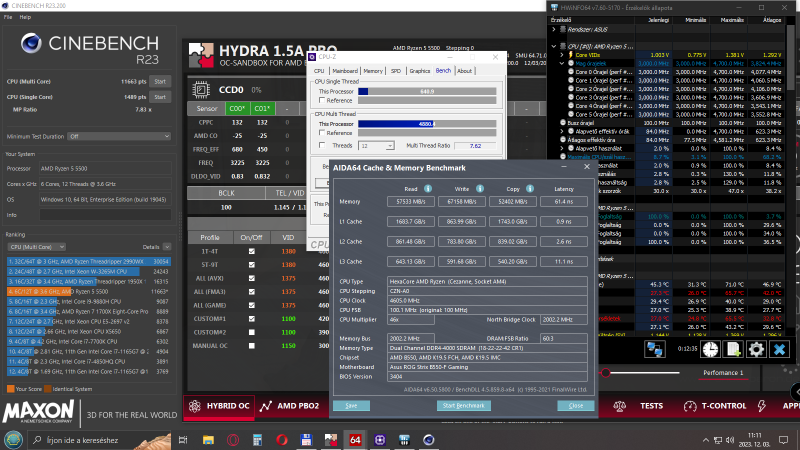Click the AMD PBO2 graph icon in Hydra
The image size is (800, 450).
click(x=265, y=406)
